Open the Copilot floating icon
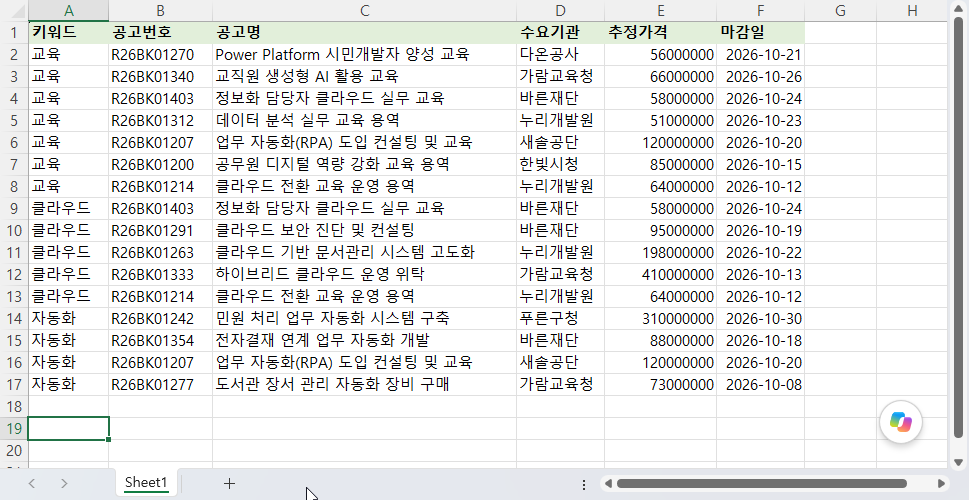 (900, 422)
